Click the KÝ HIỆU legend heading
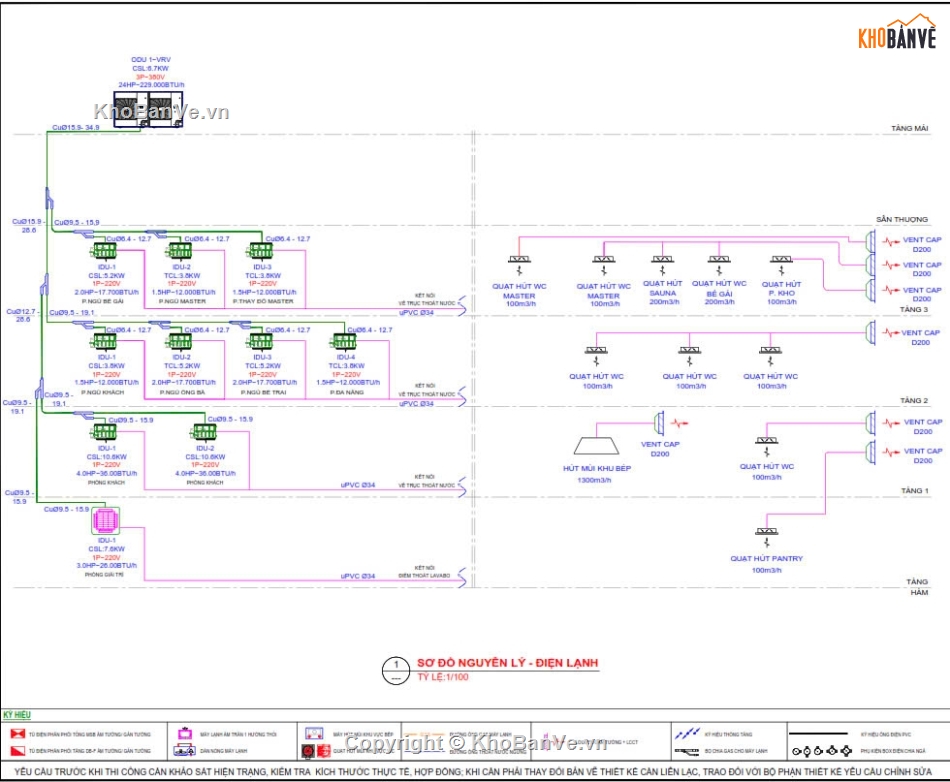 [17, 715]
